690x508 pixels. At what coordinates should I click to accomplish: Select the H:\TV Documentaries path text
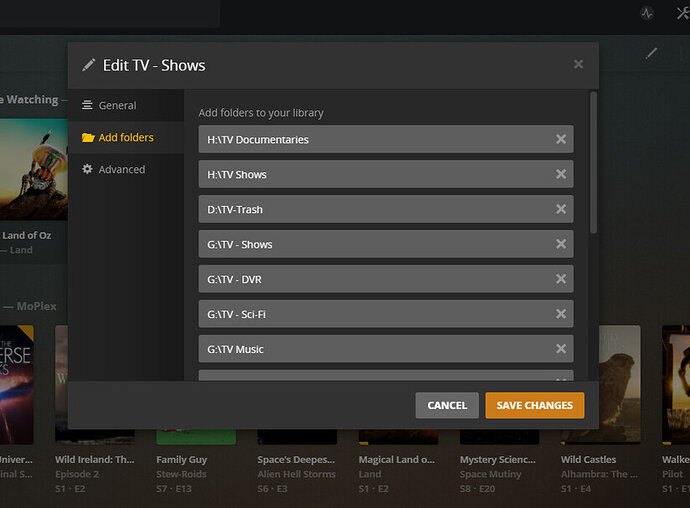click(258, 140)
